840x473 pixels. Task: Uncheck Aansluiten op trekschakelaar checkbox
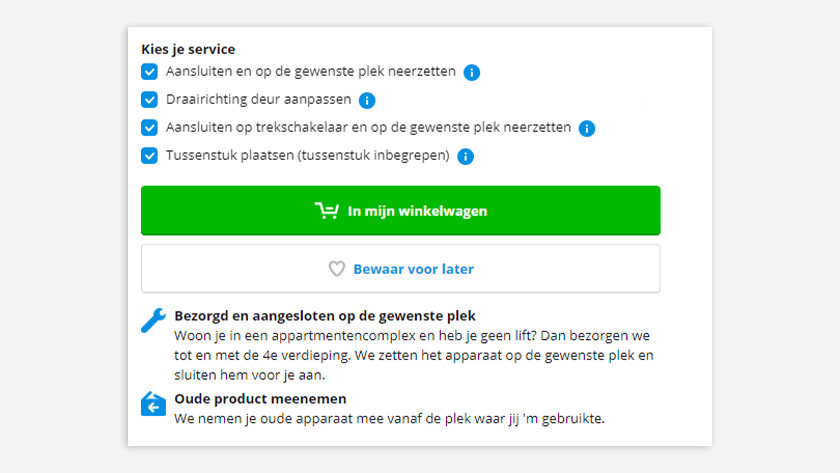click(149, 127)
